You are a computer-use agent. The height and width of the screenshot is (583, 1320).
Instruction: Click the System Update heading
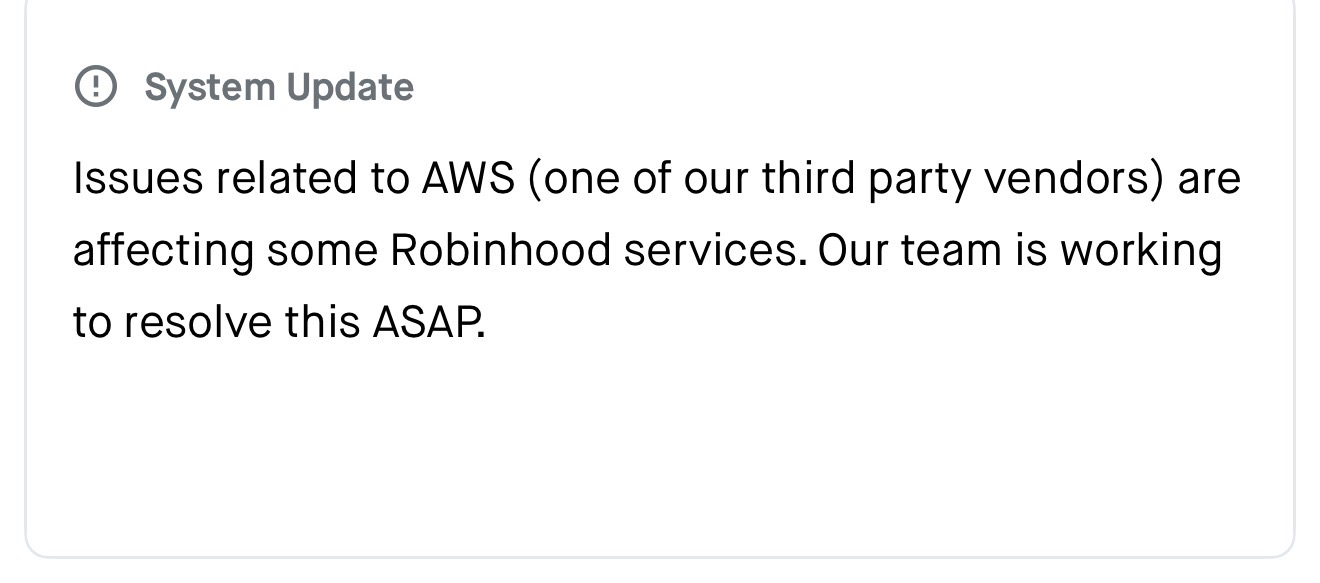point(278,87)
